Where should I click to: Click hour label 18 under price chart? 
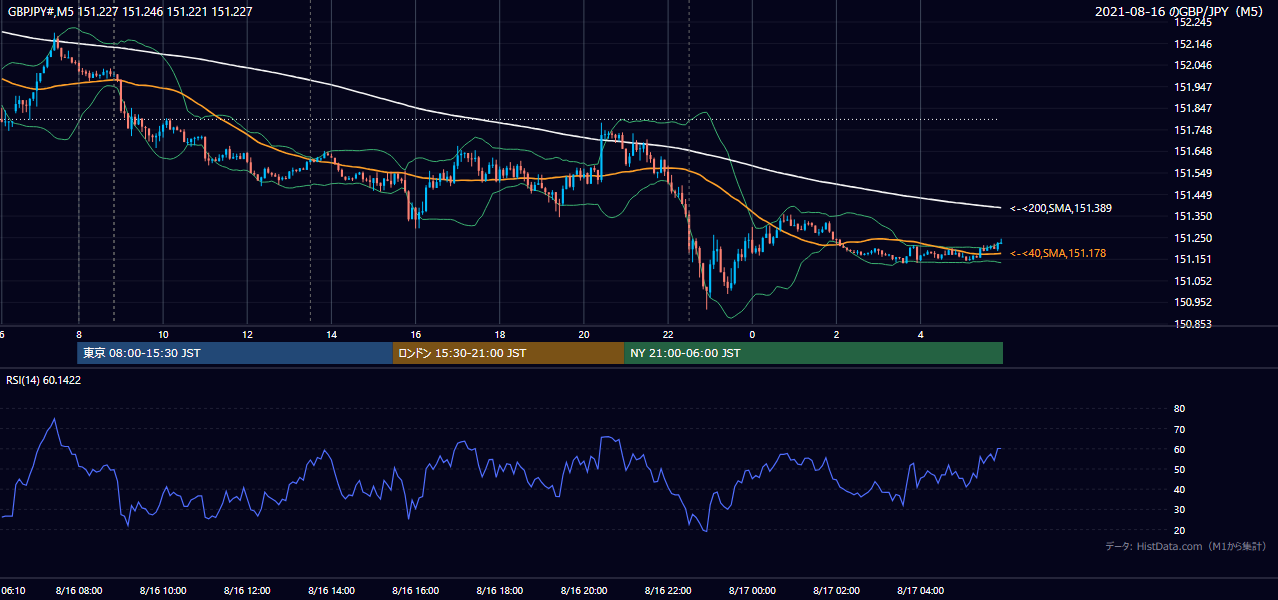(499, 334)
